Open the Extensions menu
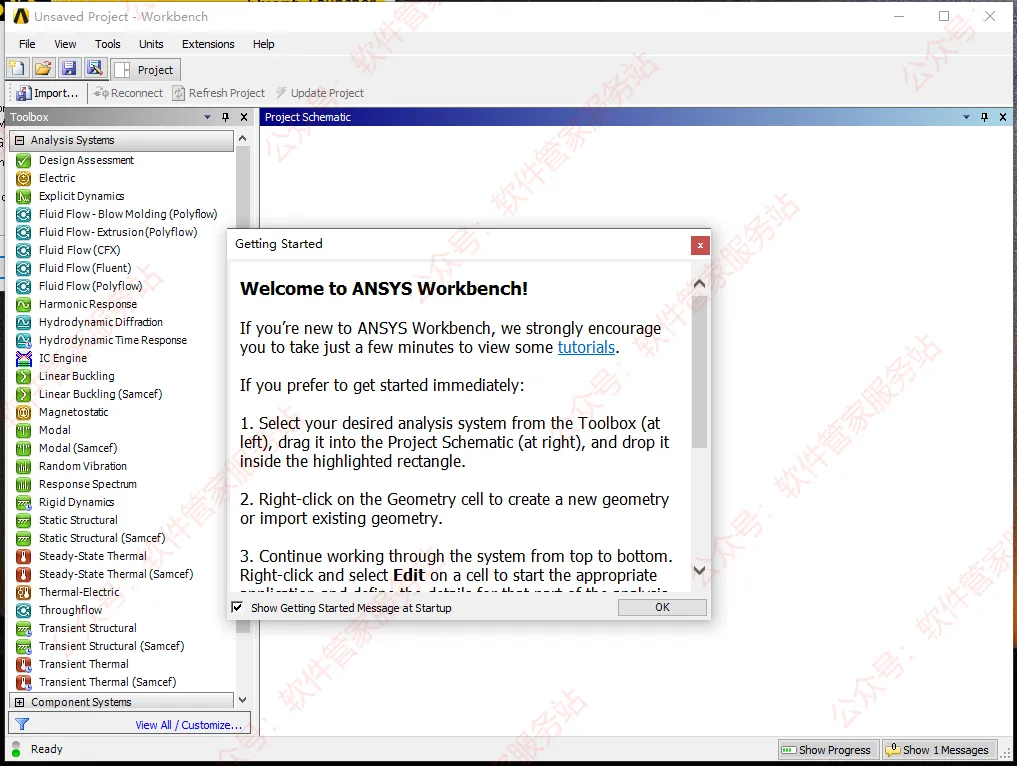 (x=208, y=44)
